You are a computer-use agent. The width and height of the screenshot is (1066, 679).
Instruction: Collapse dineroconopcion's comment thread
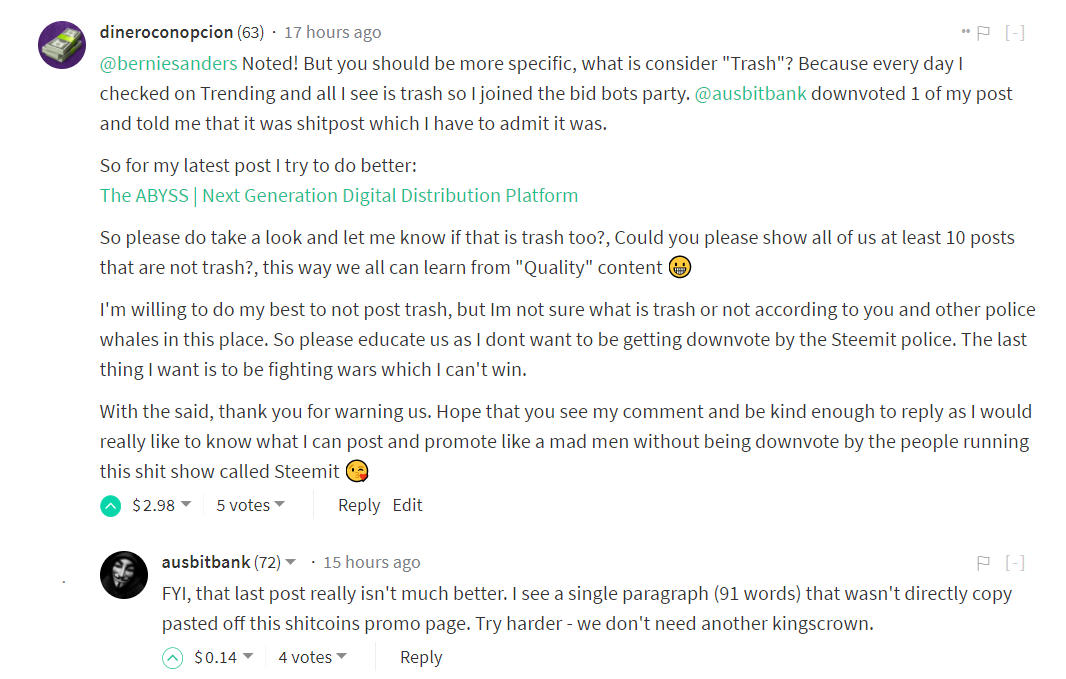[x=1015, y=33]
